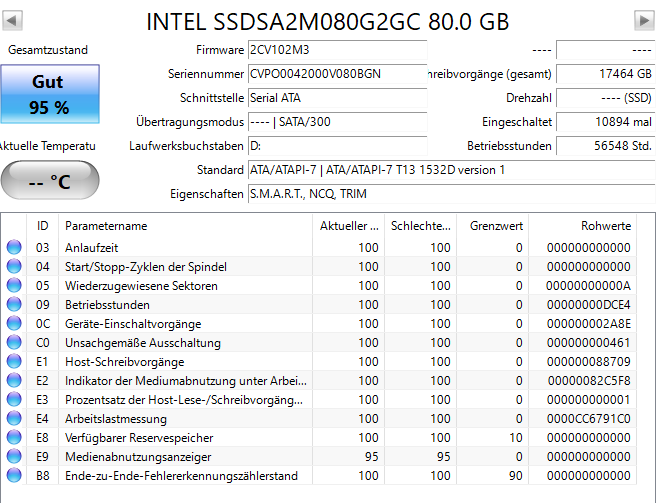Click raw value 00000000000A

[588, 286]
